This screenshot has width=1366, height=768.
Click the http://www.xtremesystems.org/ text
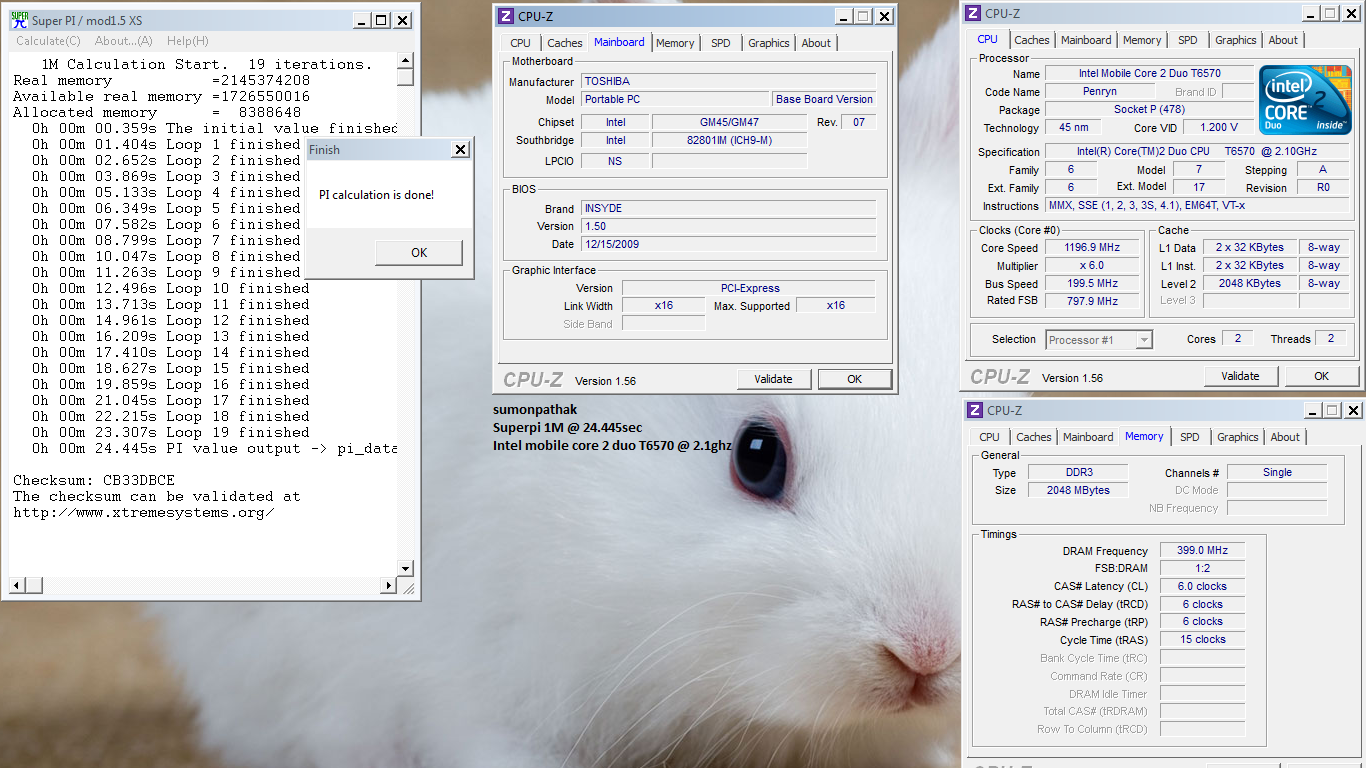coord(143,512)
